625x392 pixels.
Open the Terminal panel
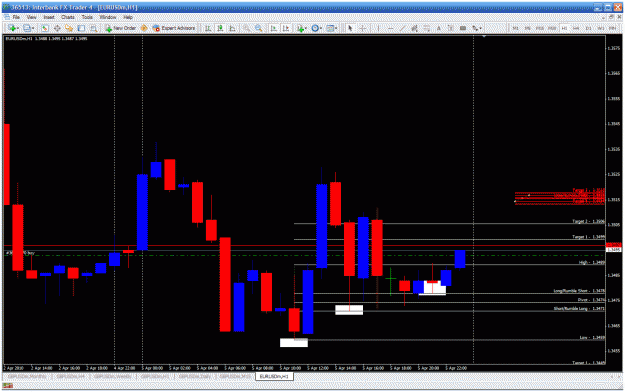tap(81, 28)
